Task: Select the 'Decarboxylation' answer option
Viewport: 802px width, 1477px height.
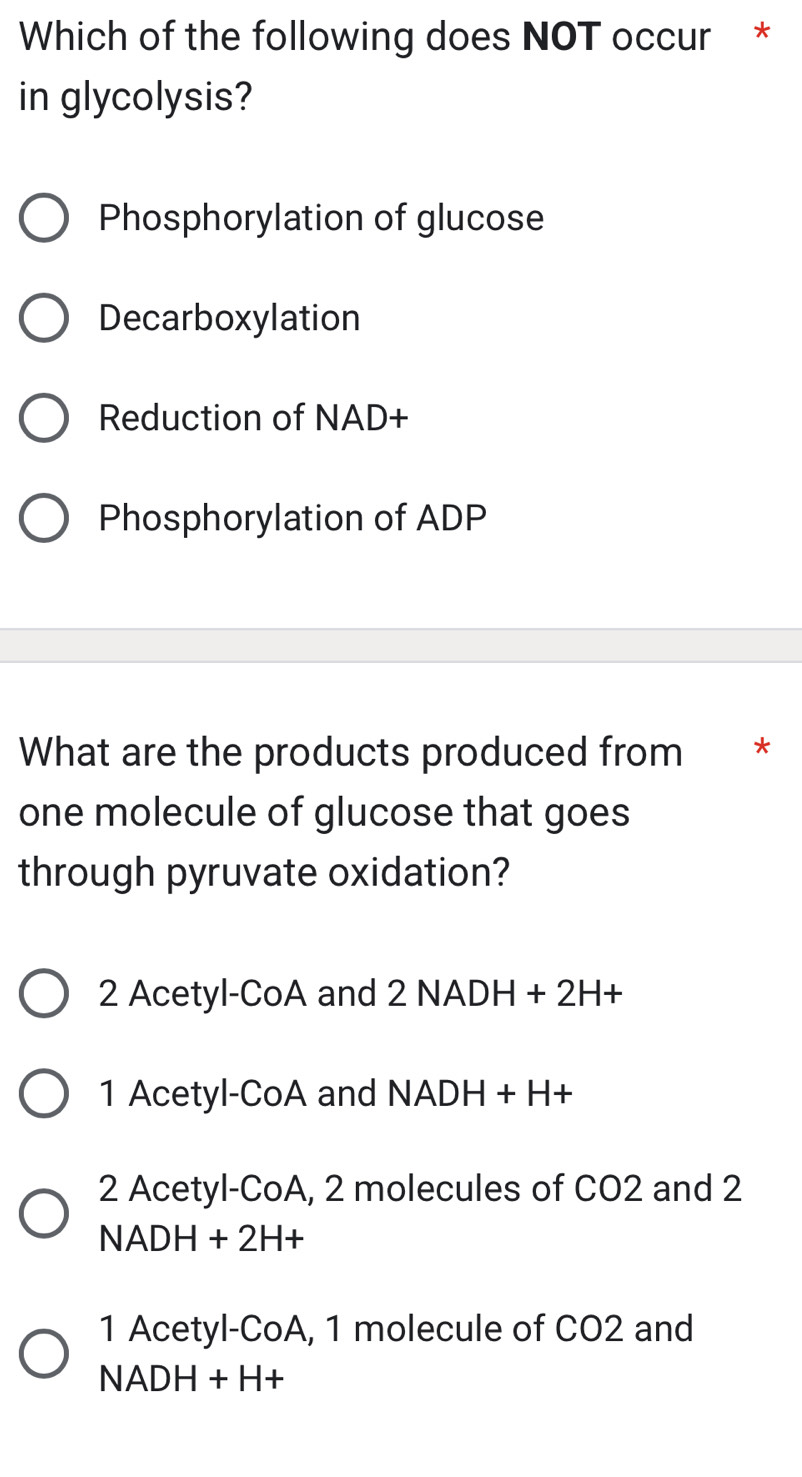Action: [43, 317]
